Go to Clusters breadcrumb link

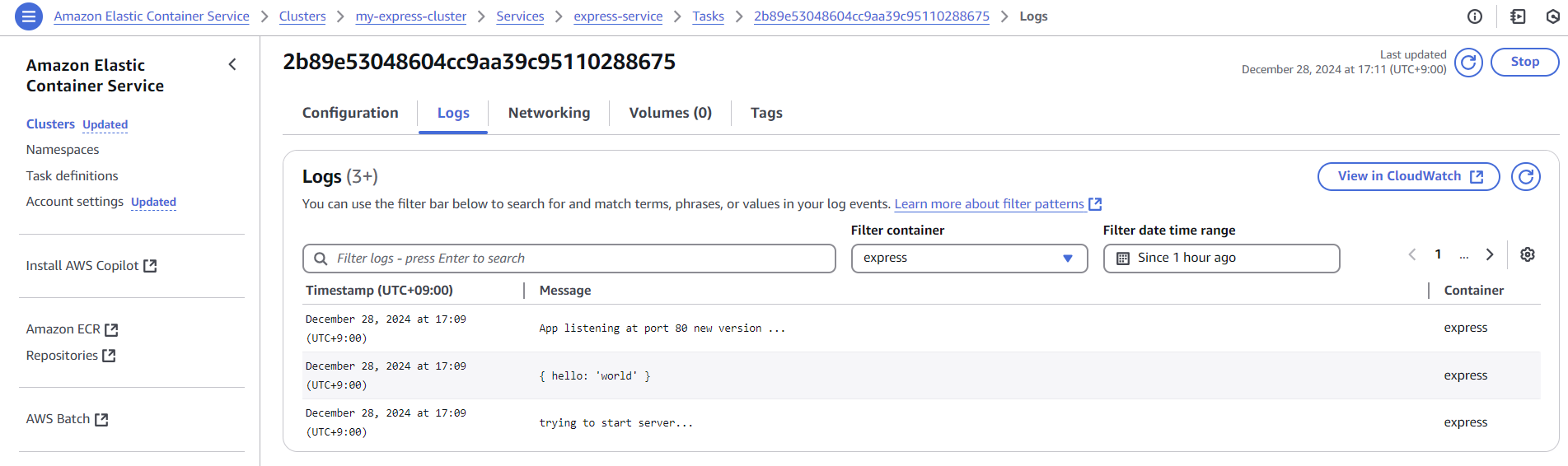click(x=302, y=16)
